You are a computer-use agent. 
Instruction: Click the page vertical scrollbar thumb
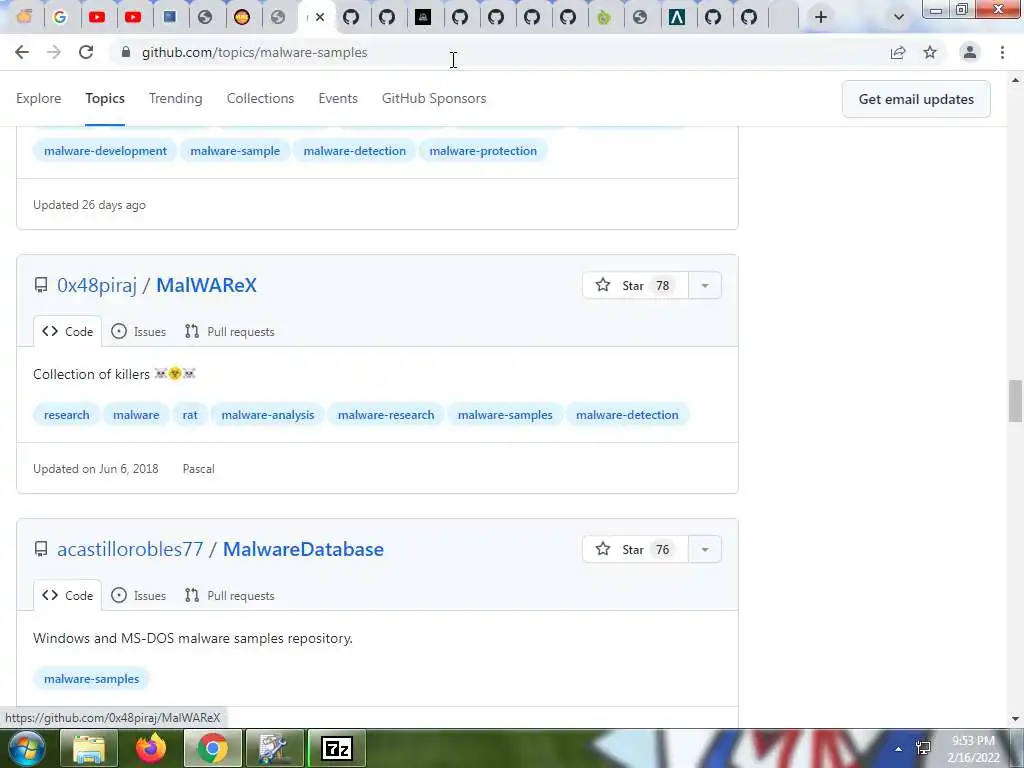[x=1015, y=400]
